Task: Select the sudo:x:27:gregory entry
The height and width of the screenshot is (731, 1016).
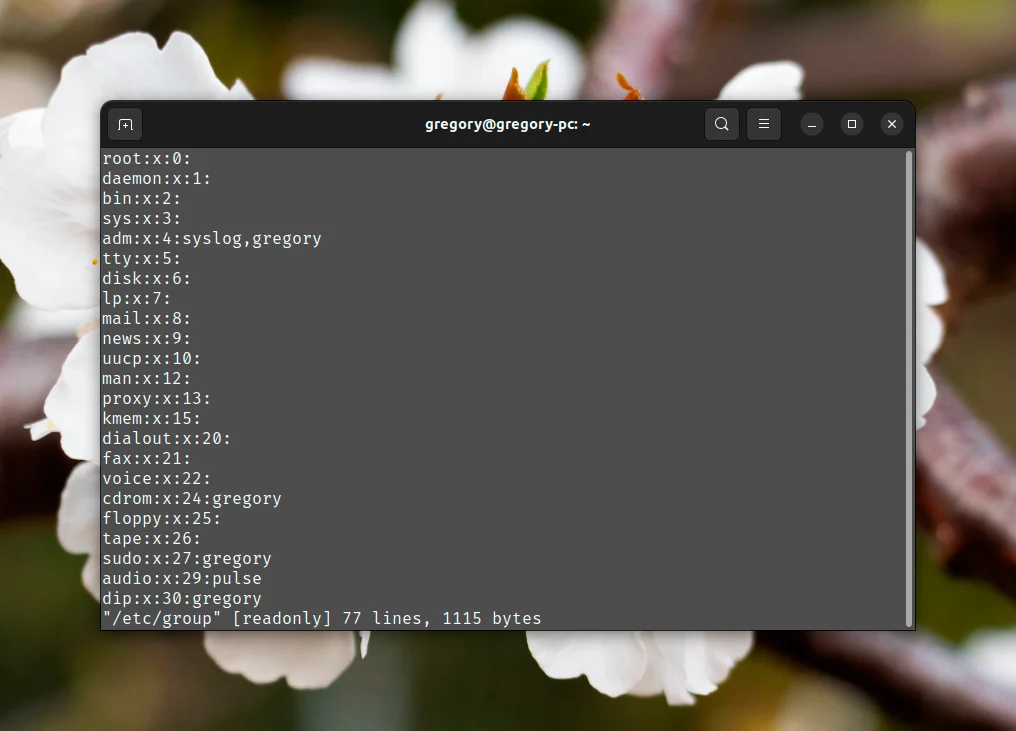Action: [187, 558]
